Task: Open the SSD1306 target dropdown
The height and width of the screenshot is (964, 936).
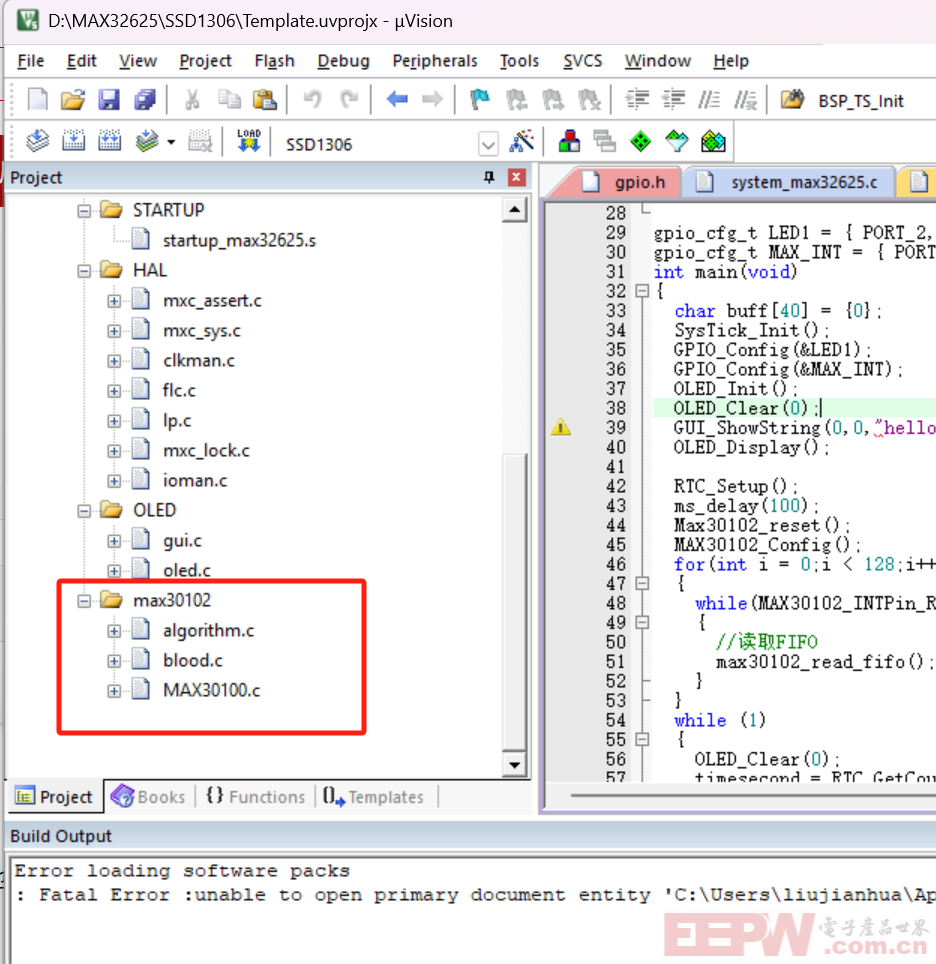Action: 488,144
